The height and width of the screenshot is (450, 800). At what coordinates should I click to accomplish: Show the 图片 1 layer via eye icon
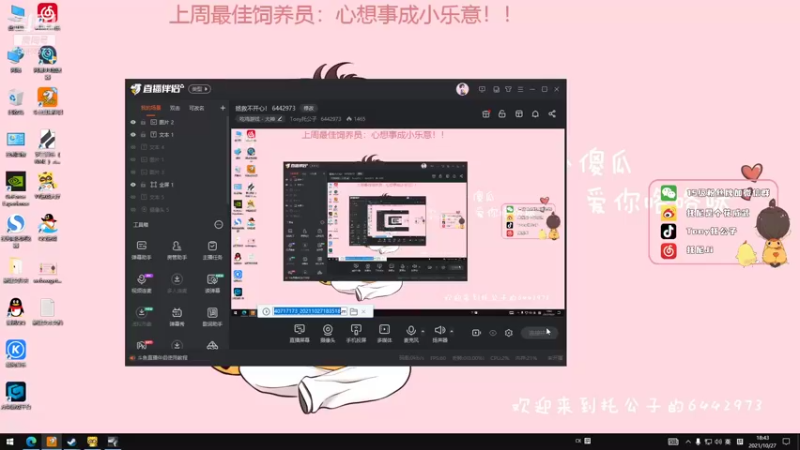click(133, 160)
